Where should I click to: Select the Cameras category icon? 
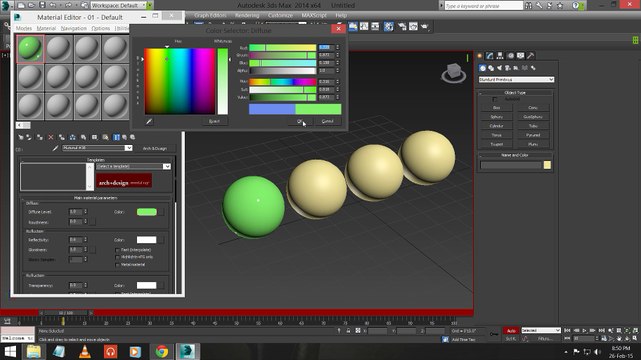(508, 68)
